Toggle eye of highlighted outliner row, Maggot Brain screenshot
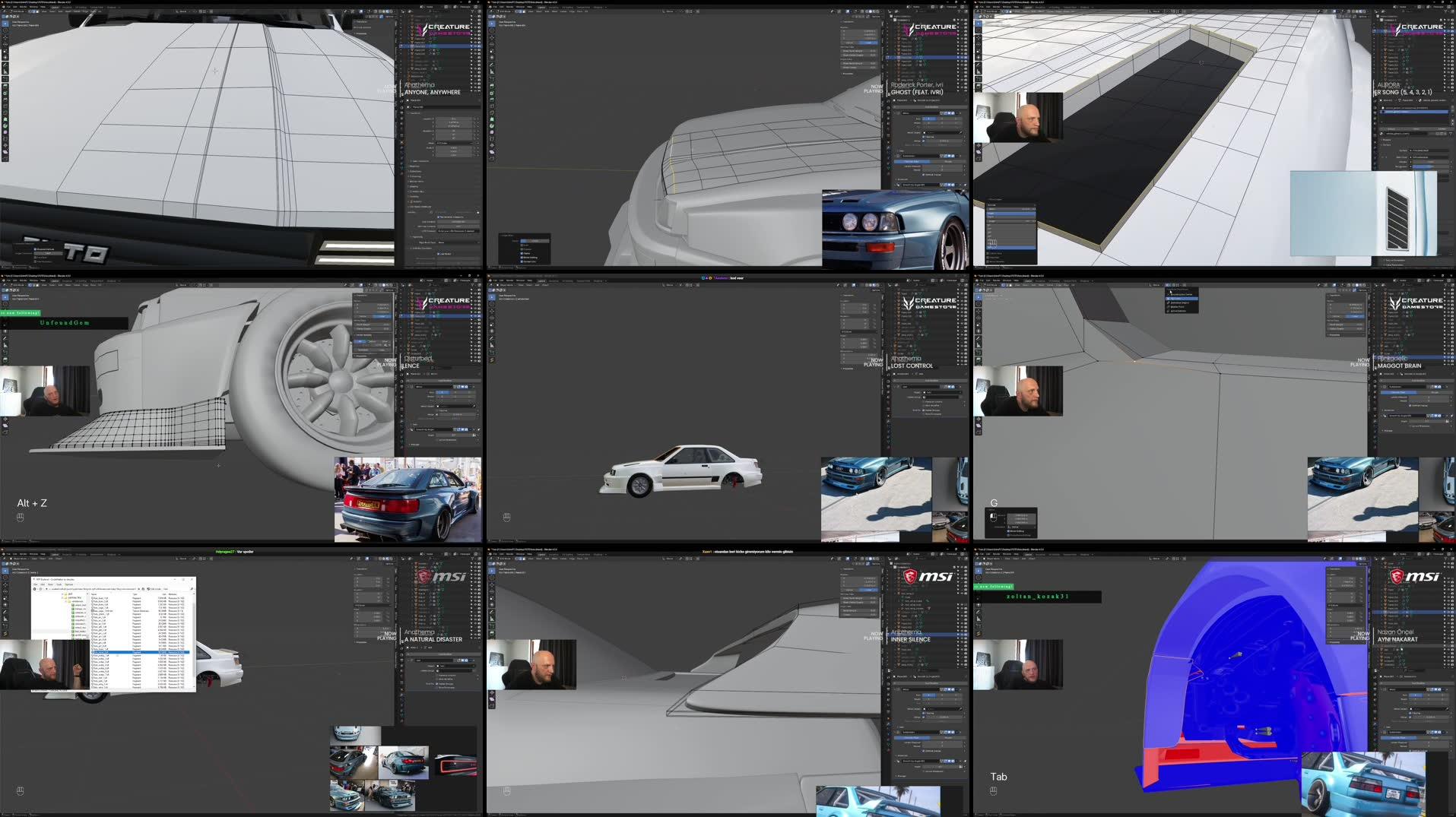The image size is (1456, 817). pos(1448,357)
